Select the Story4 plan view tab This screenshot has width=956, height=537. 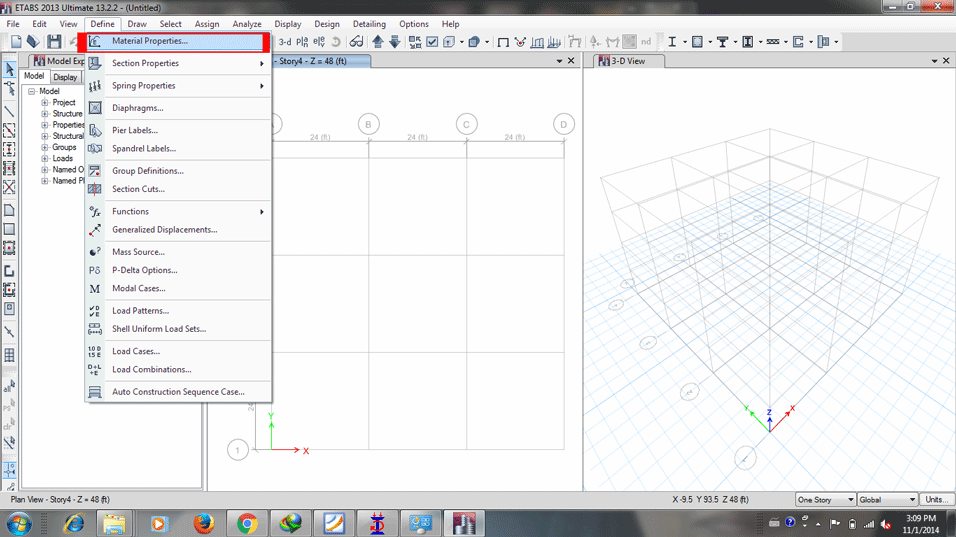[321, 61]
